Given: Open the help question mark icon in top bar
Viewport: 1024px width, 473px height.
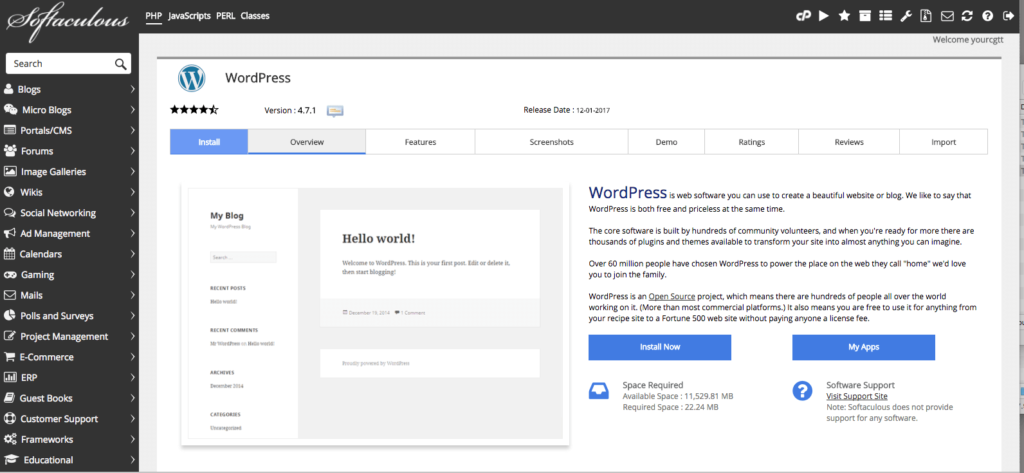Looking at the screenshot, I should tap(987, 16).
